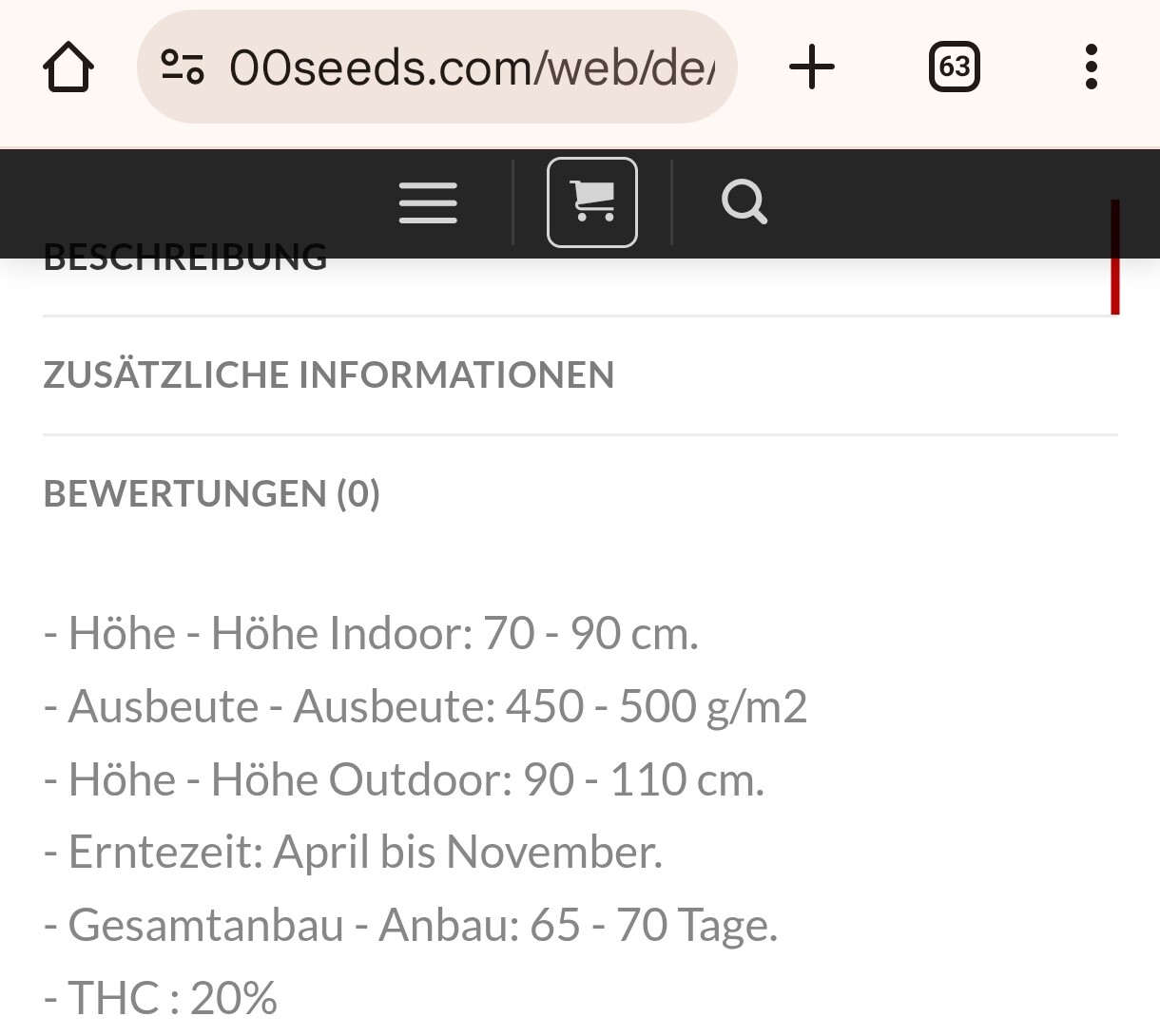The image size is (1160, 1036).
Task: Tap the Höhe Outdoor 90 - 110 cm line
Action: [404, 780]
